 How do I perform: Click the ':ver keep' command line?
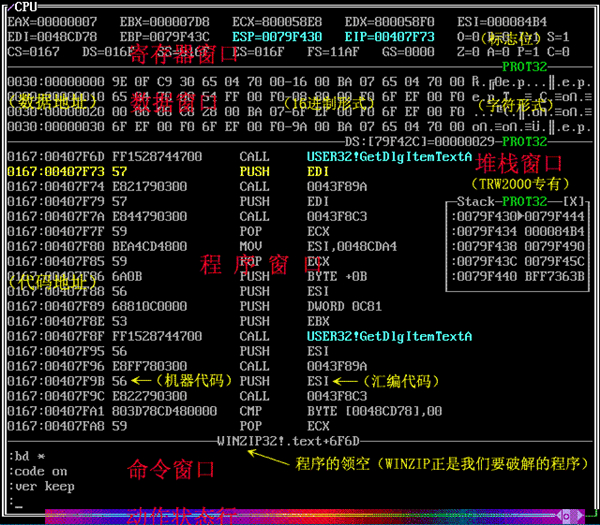42,486
